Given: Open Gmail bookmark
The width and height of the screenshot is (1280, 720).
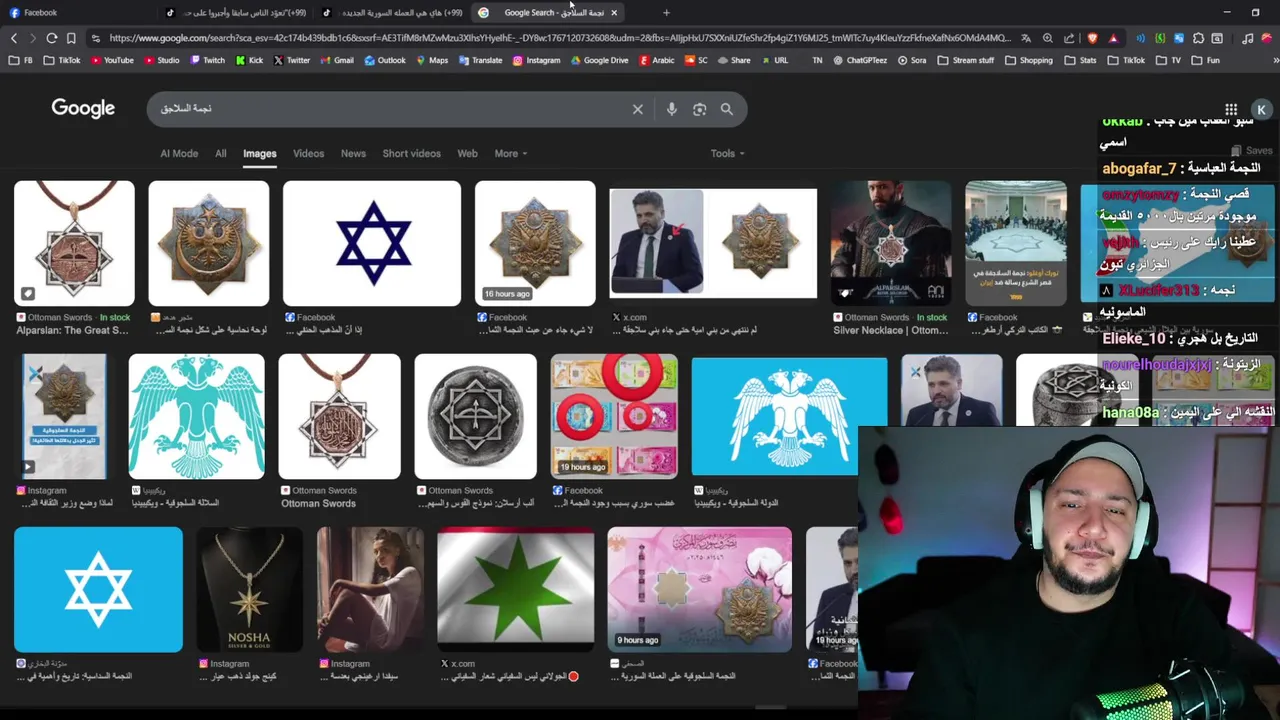Looking at the screenshot, I should tap(337, 60).
